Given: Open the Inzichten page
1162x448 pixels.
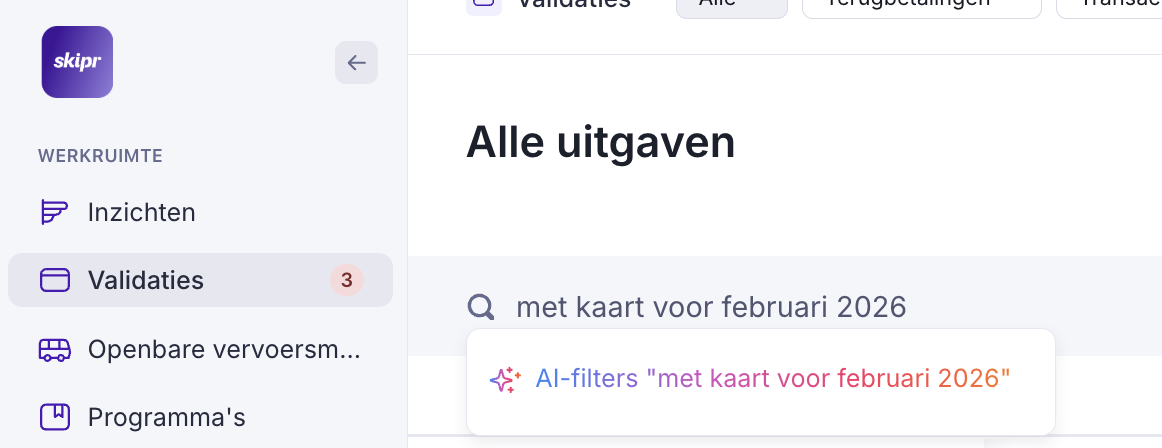Looking at the screenshot, I should 141,212.
